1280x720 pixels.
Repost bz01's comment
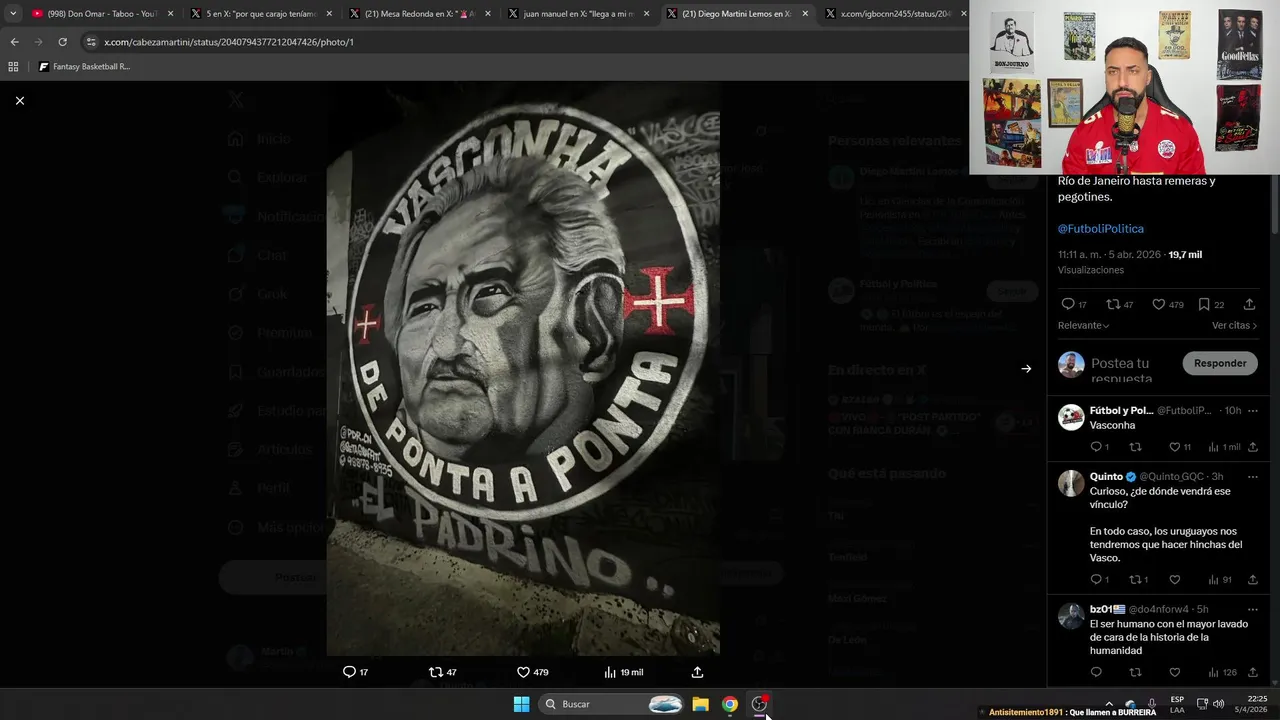[x=1135, y=672]
